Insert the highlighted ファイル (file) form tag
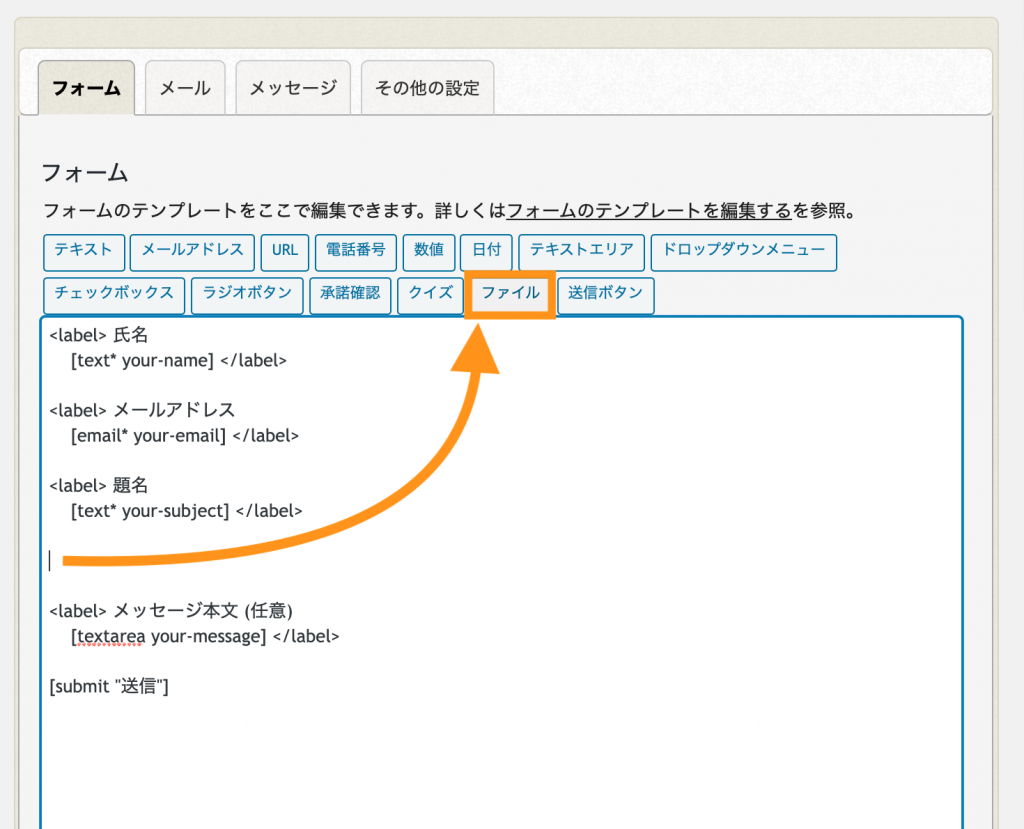 tap(509, 296)
